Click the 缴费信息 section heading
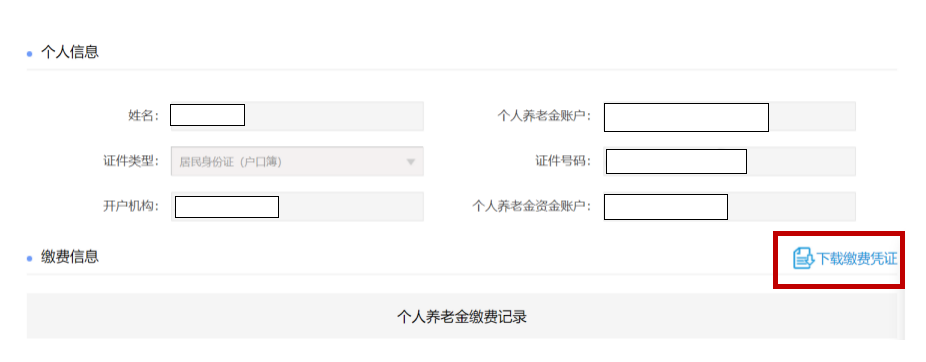 pyautogui.click(x=70, y=256)
